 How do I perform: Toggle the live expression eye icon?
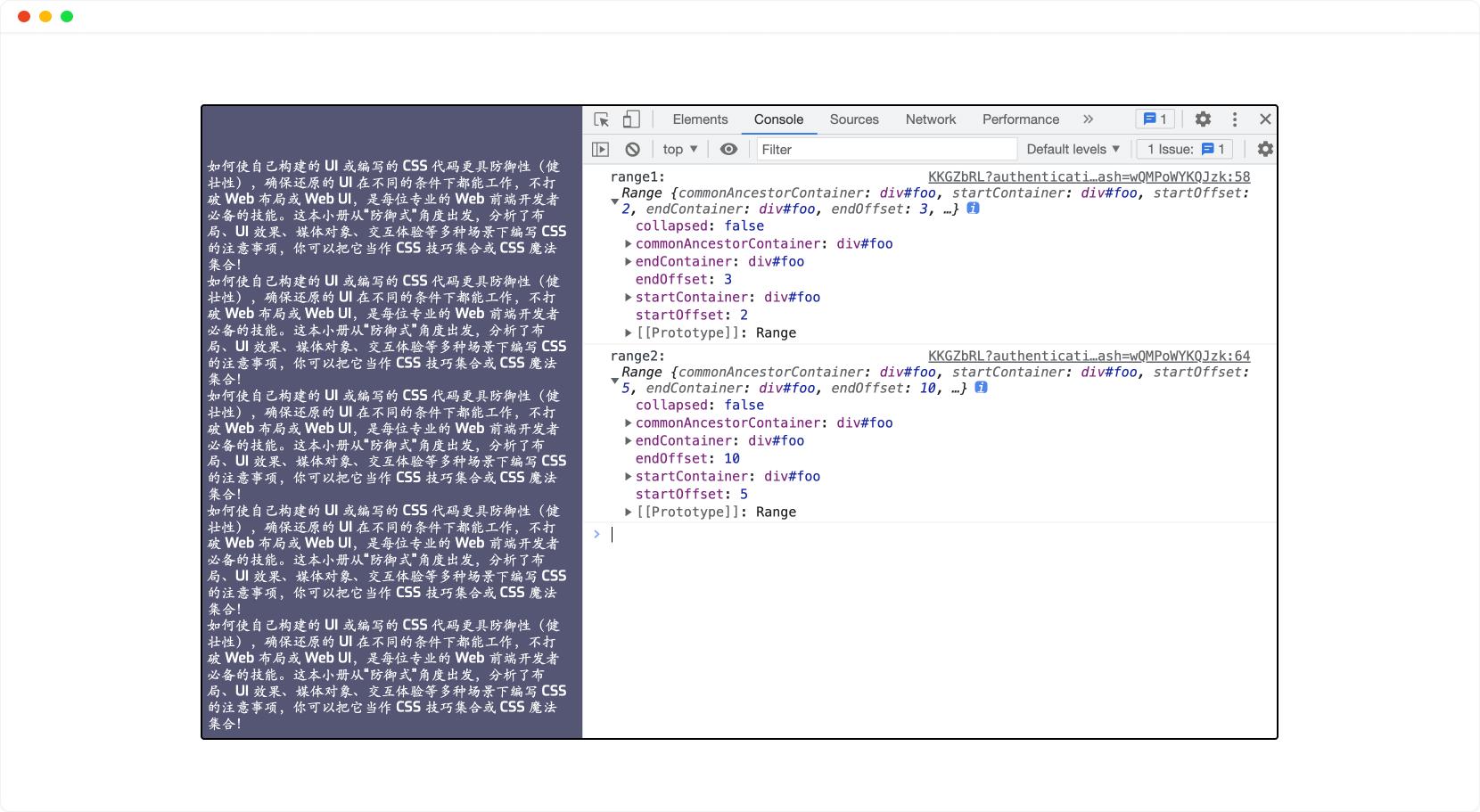(x=728, y=150)
